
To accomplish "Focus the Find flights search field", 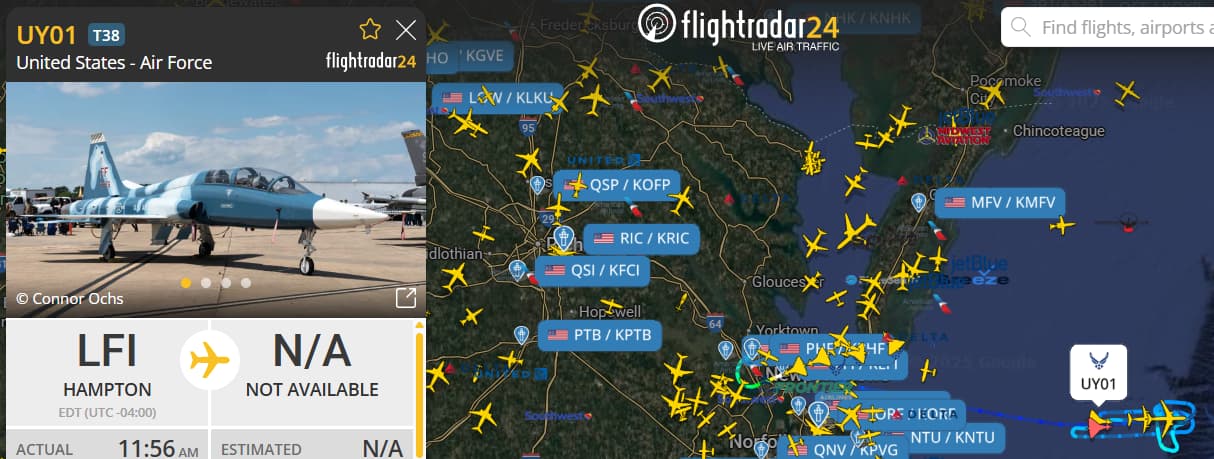I will point(1108,27).
